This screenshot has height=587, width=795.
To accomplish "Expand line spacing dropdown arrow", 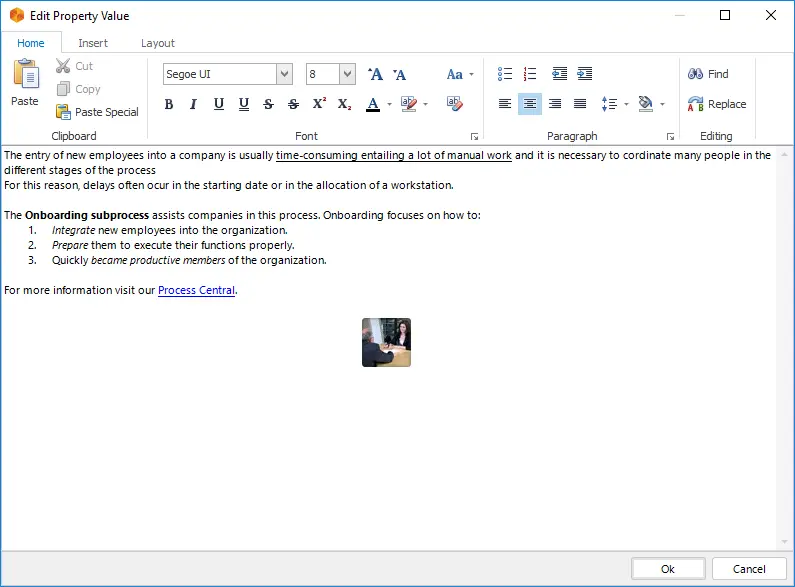I will [x=626, y=104].
